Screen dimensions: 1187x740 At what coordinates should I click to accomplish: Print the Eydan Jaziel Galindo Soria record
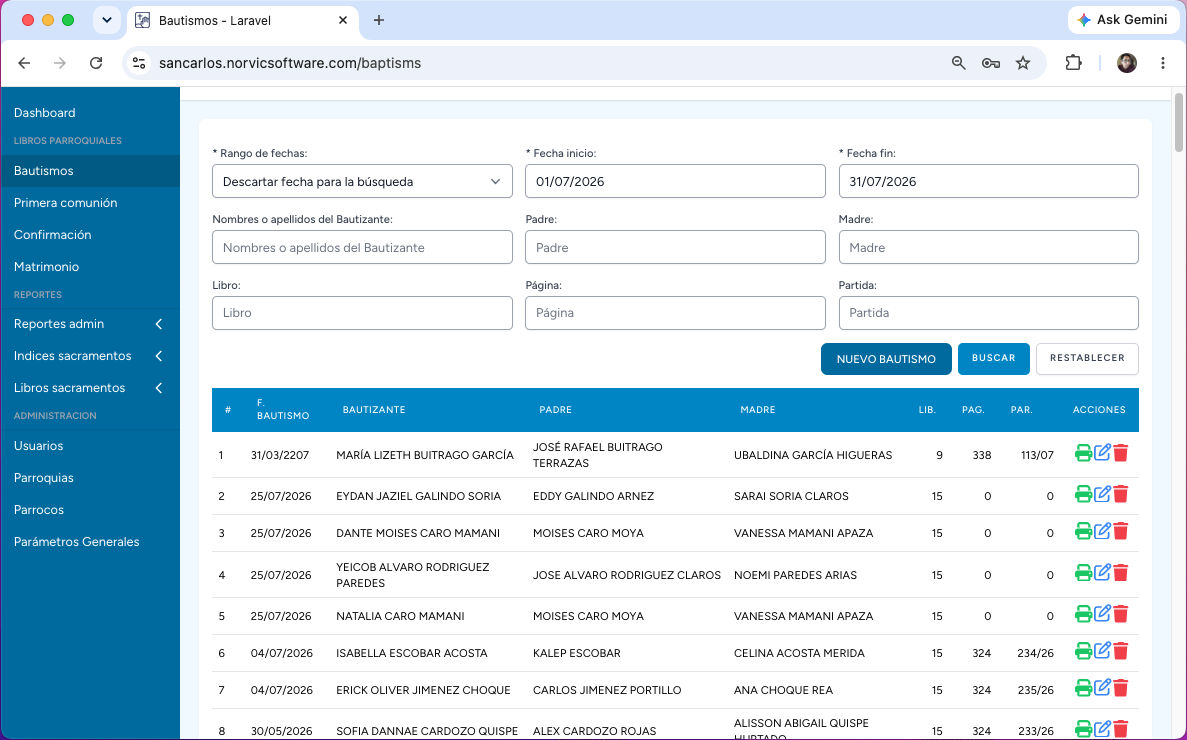click(1083, 495)
